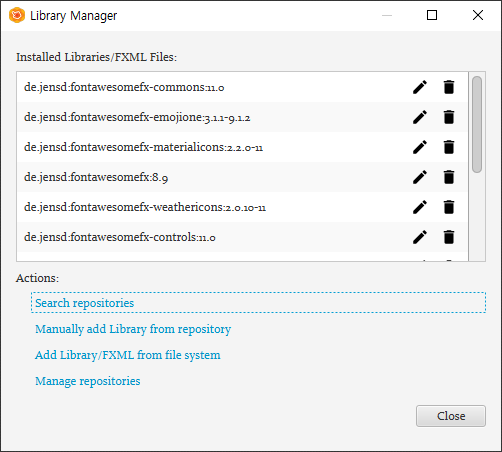502x452 pixels.
Task: Select de.jensd:fontawesomefx-commons:11.0 row text
Action: (x=124, y=87)
